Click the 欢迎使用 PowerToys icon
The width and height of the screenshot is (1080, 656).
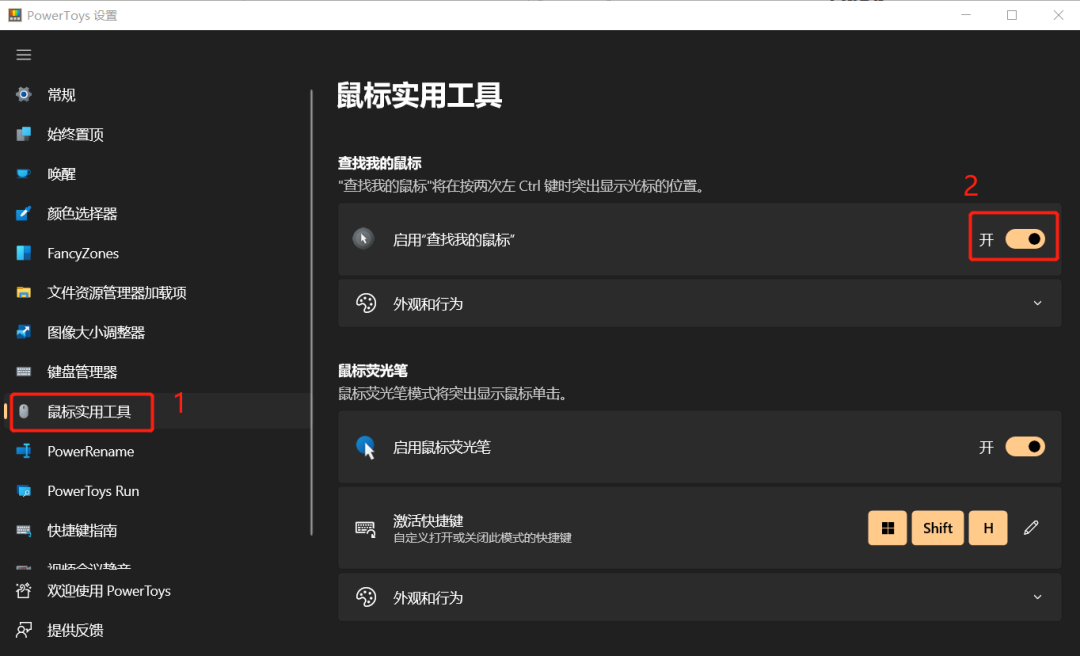click(23, 591)
